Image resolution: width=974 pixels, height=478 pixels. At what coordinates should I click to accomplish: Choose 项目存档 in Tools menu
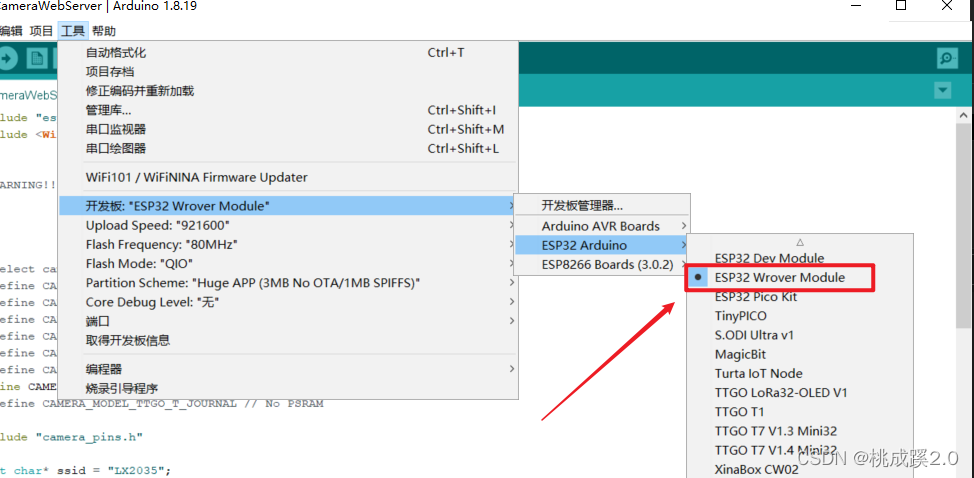coord(288,72)
